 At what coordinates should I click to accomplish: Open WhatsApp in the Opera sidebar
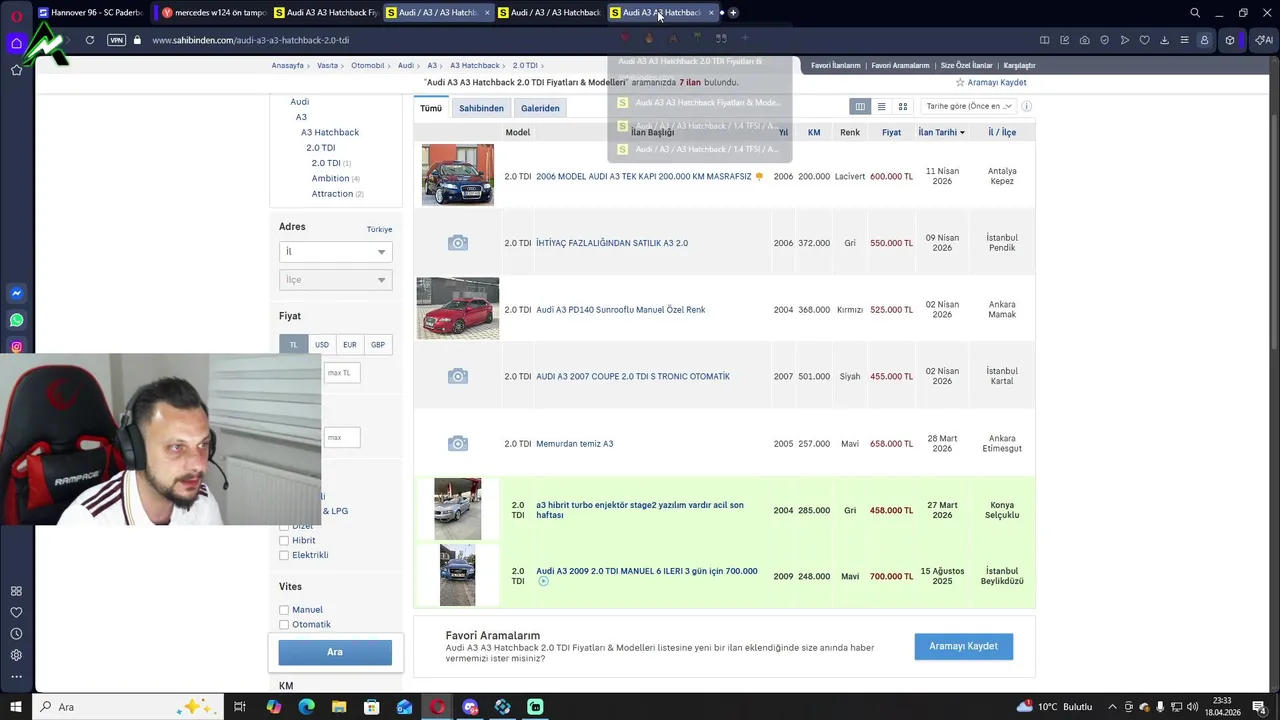tap(16, 320)
